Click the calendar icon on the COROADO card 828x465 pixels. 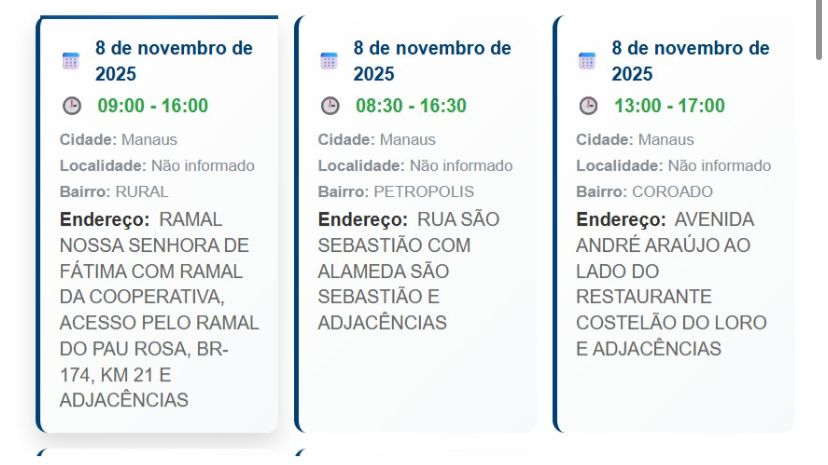[x=587, y=60]
